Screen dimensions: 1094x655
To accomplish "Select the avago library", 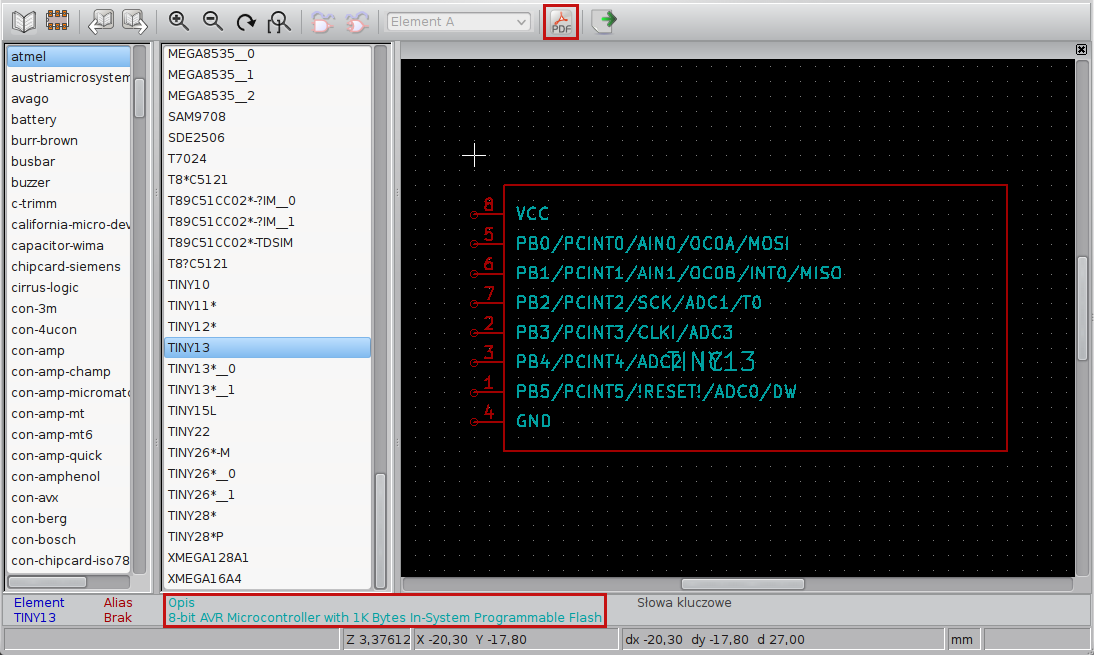I will pos(68,98).
